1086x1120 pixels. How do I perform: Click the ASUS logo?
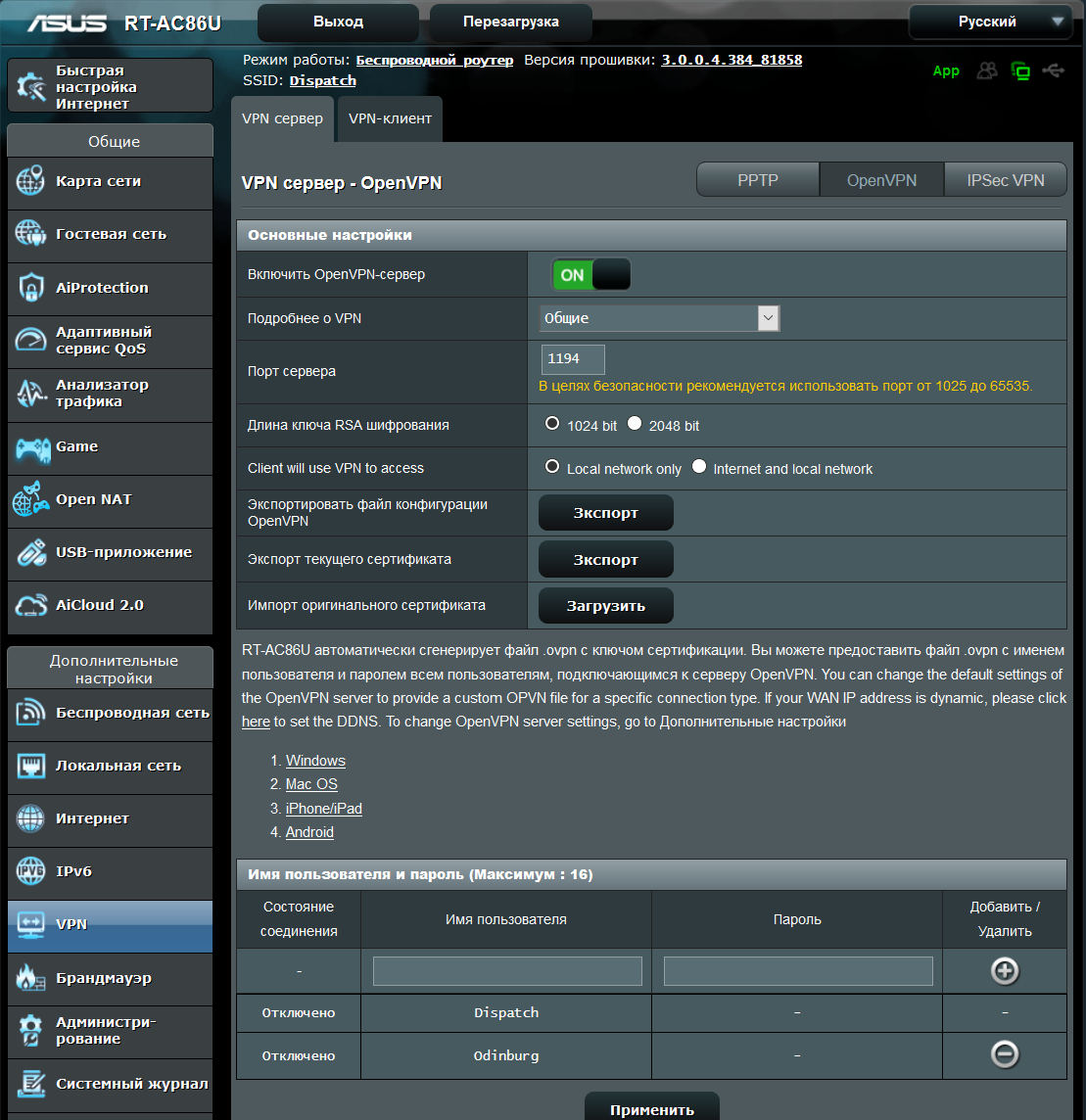(x=68, y=23)
